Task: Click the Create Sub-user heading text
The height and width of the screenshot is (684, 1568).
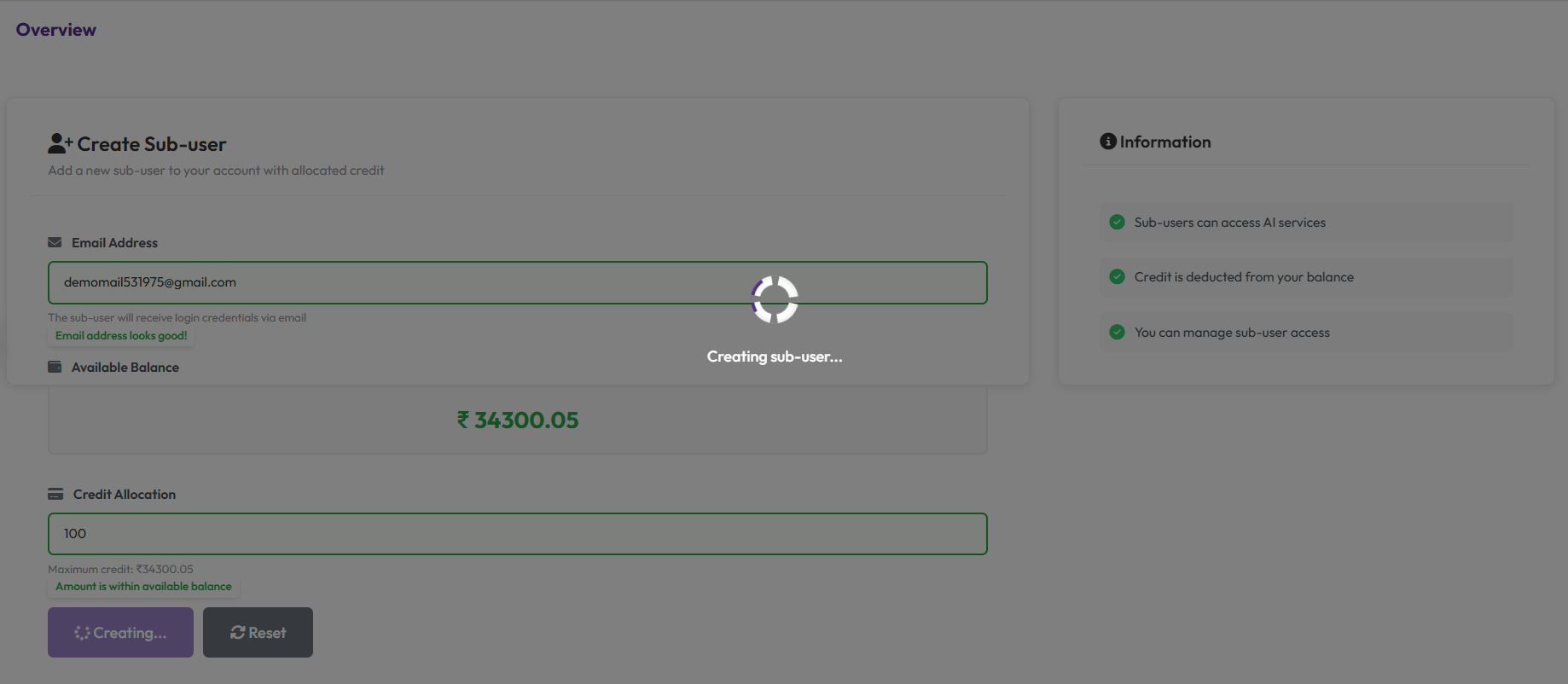Action: [x=152, y=144]
